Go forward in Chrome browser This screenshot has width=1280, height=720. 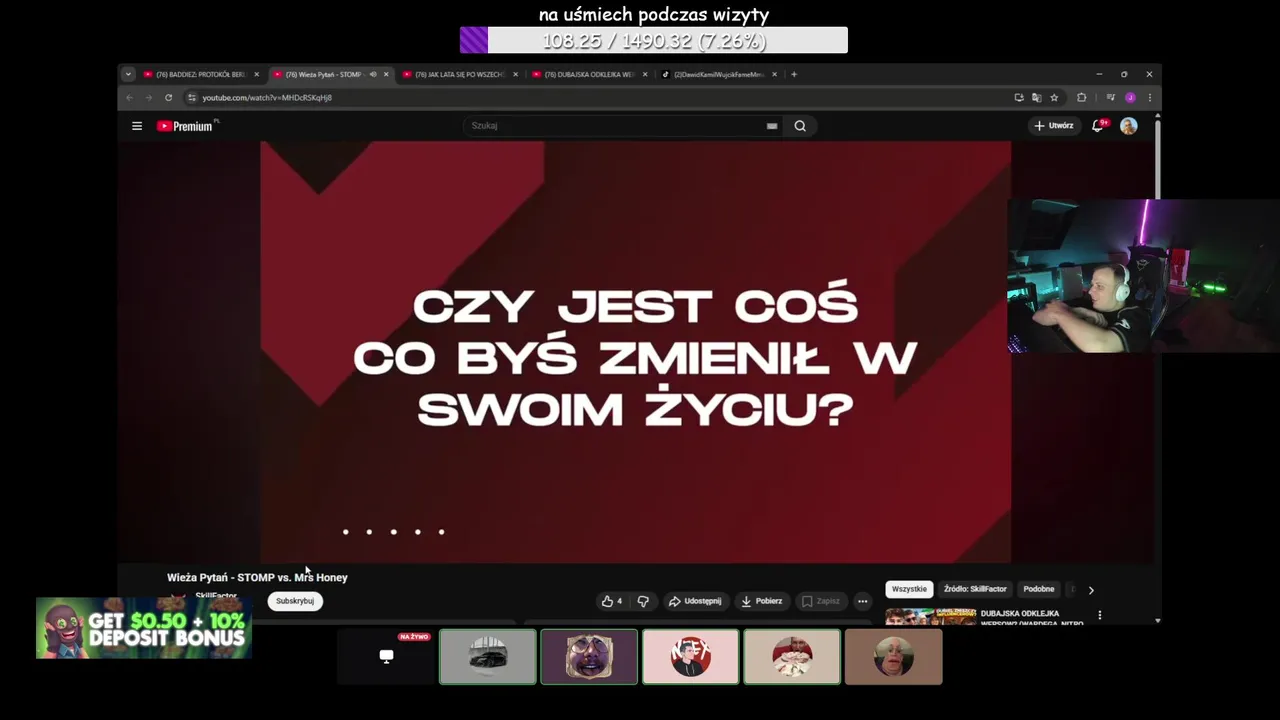point(148,97)
